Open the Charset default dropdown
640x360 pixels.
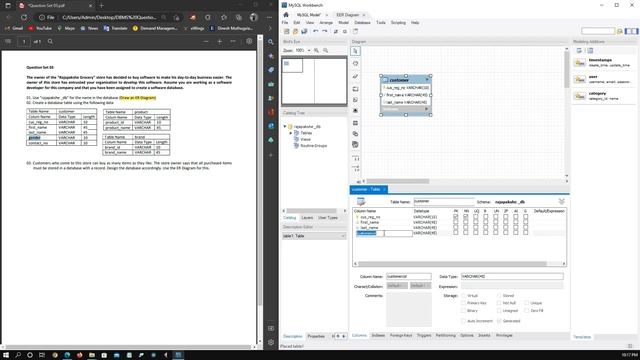396,286
